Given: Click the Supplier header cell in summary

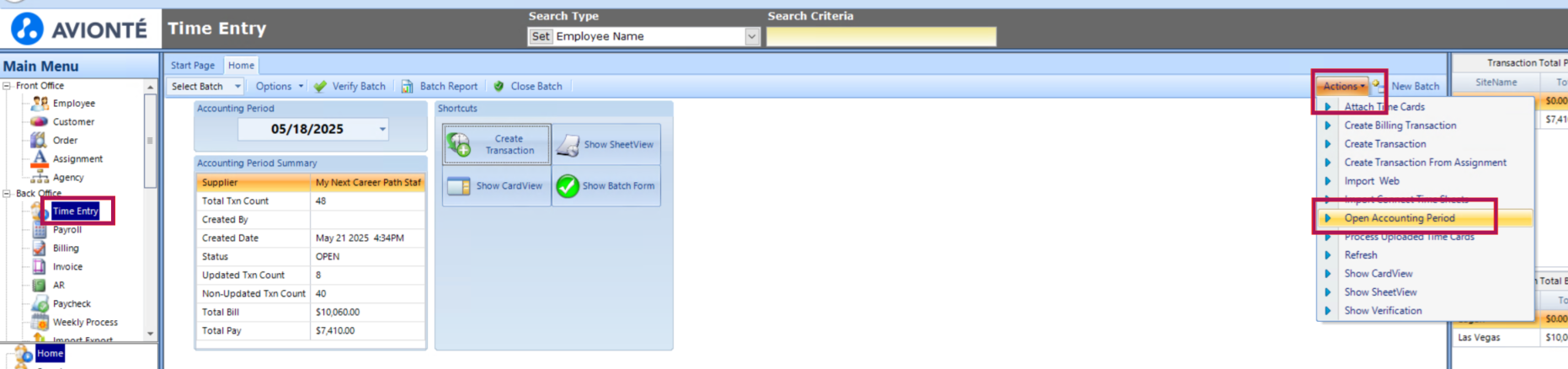Looking at the screenshot, I should pos(253,182).
